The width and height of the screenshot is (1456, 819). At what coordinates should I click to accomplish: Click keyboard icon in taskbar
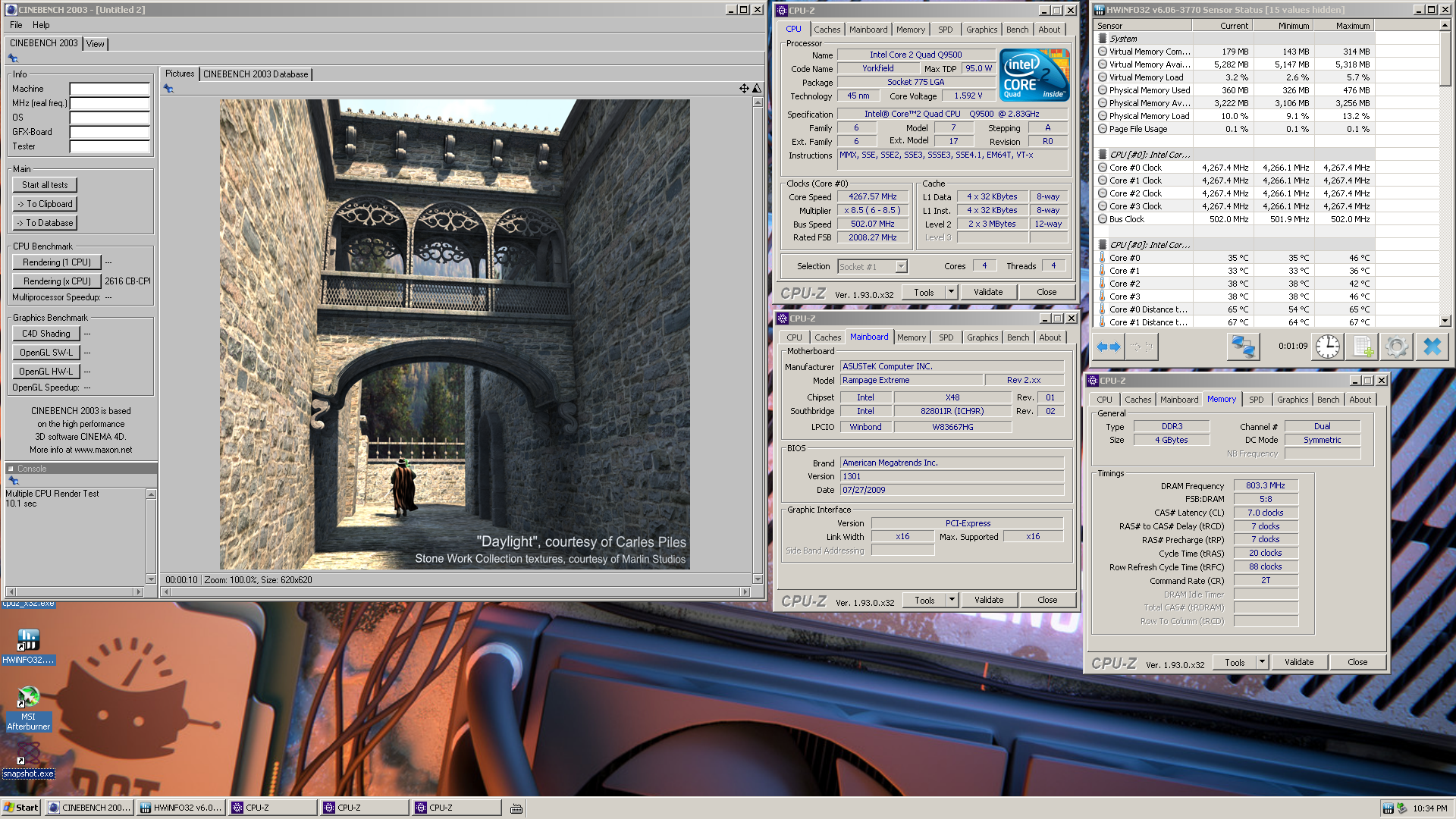pos(516,808)
